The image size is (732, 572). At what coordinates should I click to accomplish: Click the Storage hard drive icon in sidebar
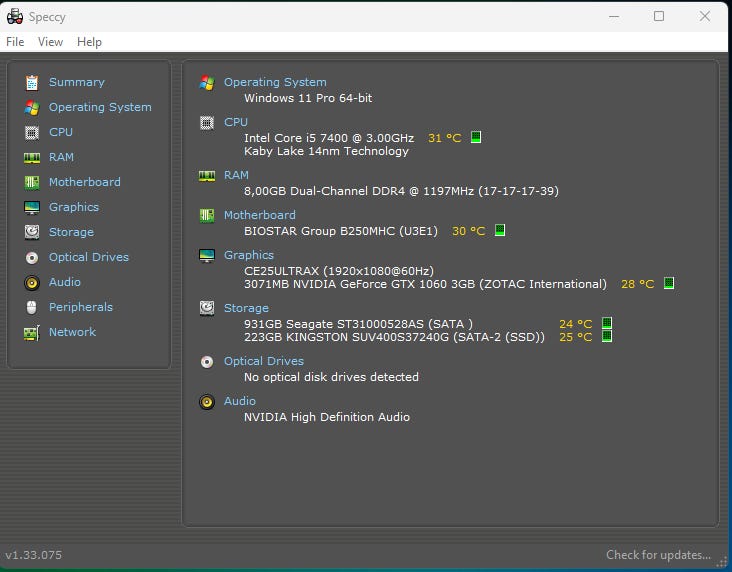pyautogui.click(x=32, y=232)
